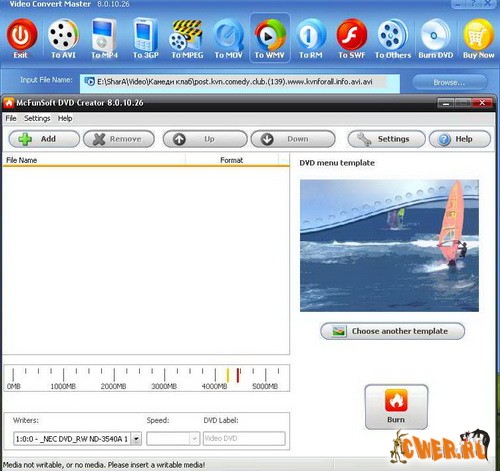
Task: Click the big Burn flame button
Action: (x=396, y=407)
